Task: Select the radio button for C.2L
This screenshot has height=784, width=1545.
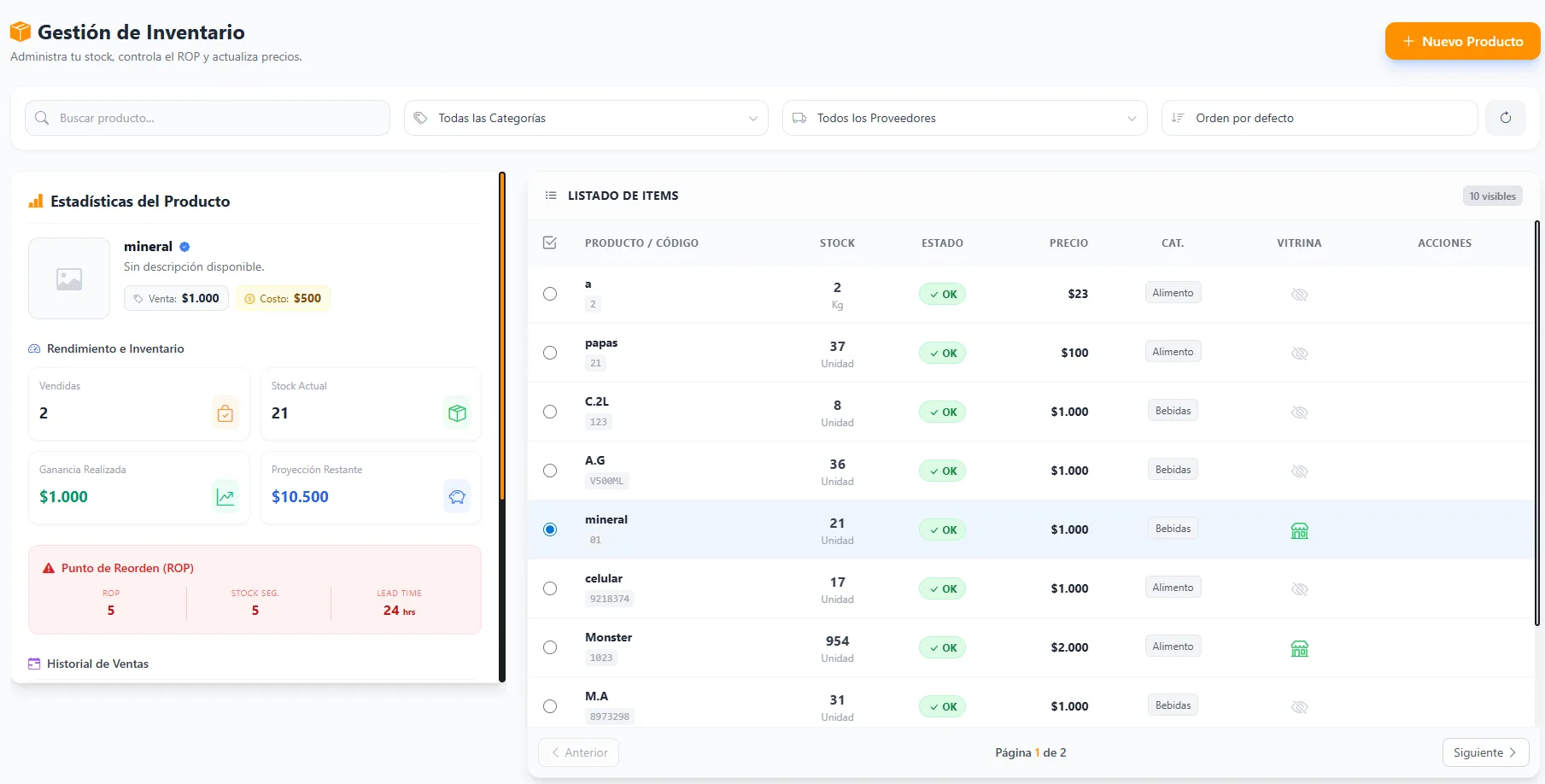Action: (x=550, y=412)
